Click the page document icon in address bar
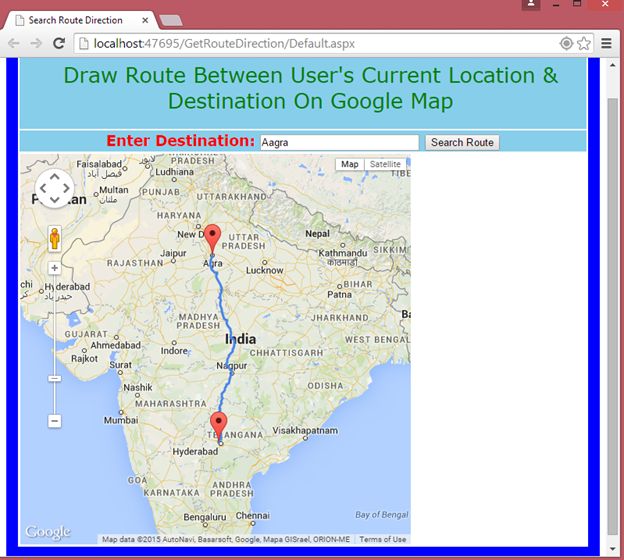The height and width of the screenshot is (560, 624). coord(84,43)
